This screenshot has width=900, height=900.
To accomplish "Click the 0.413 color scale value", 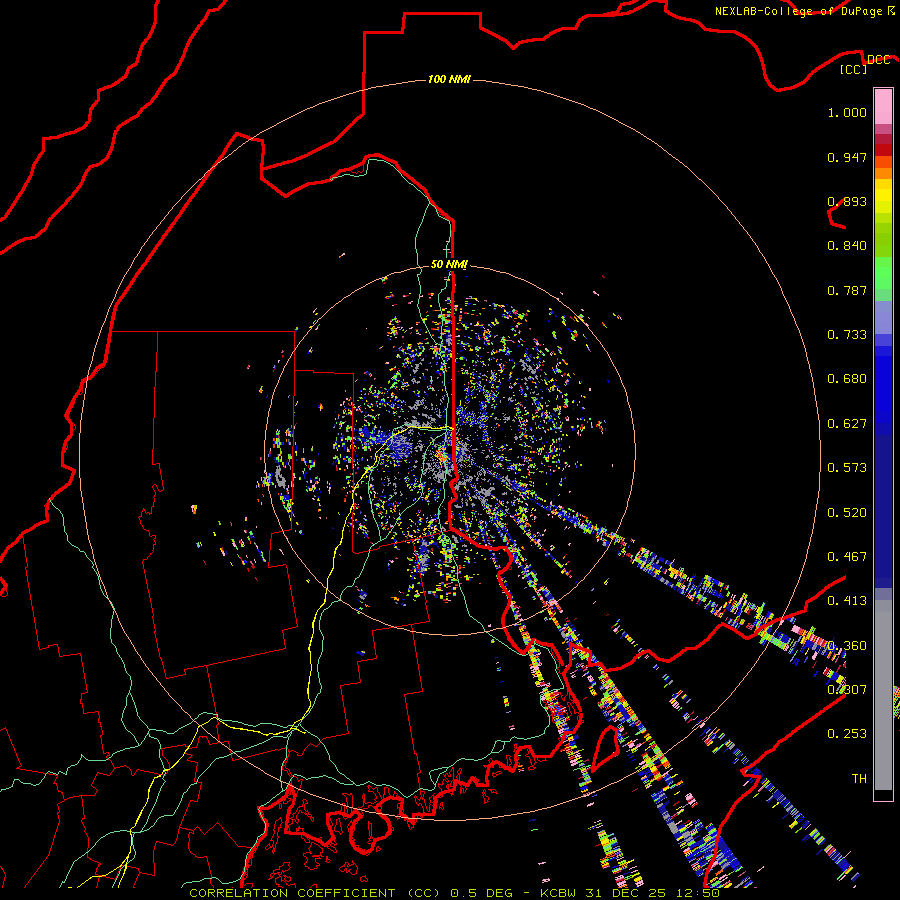I will point(847,601).
